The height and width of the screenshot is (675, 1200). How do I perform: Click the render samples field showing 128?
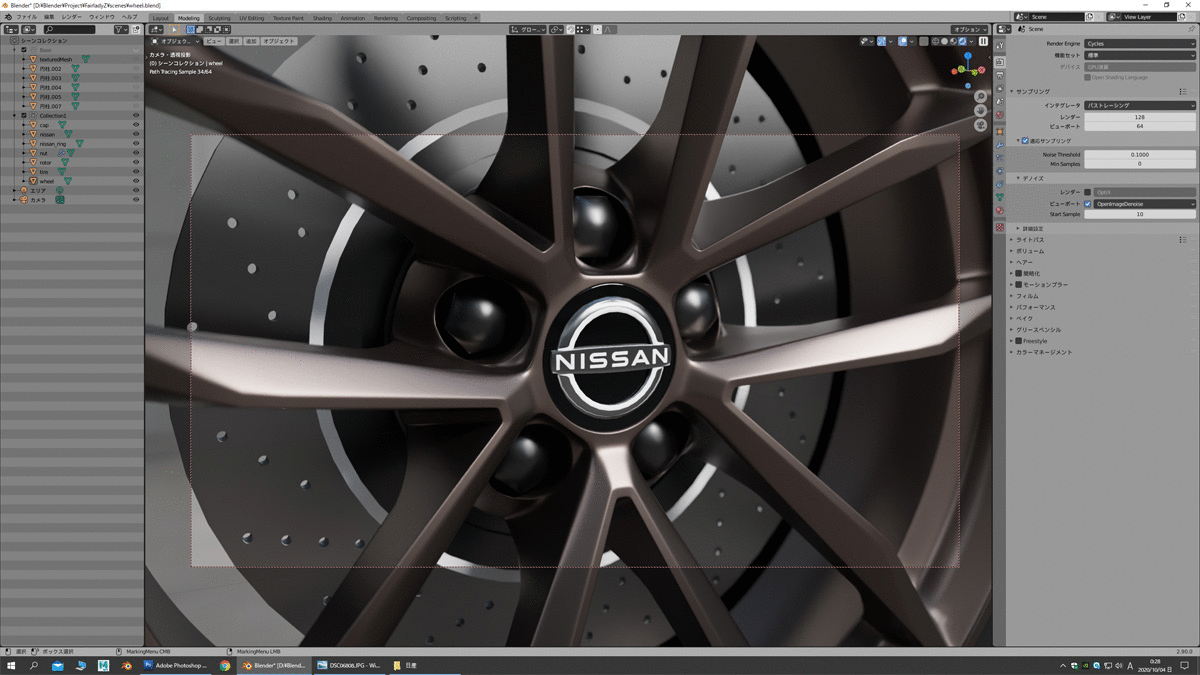coord(1140,117)
